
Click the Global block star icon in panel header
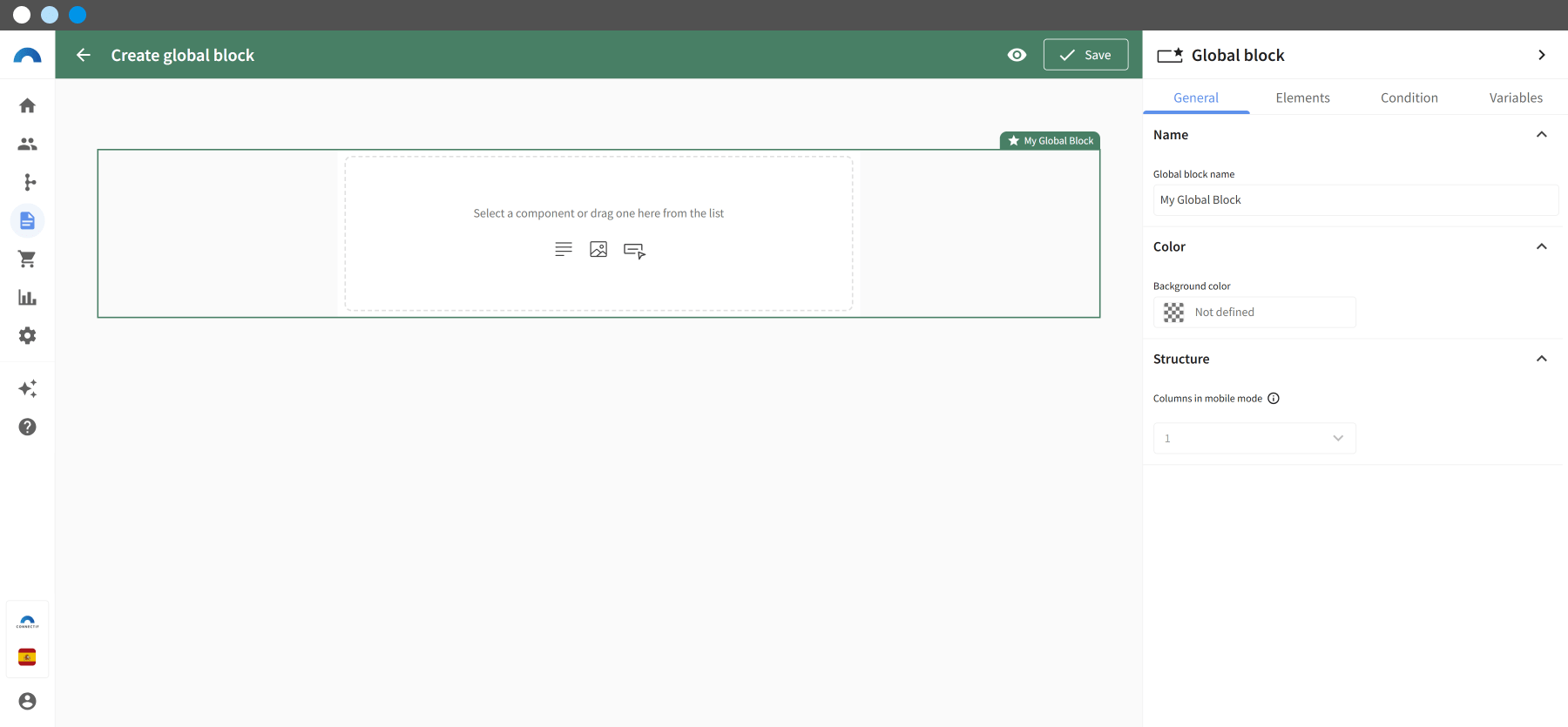tap(1170, 55)
